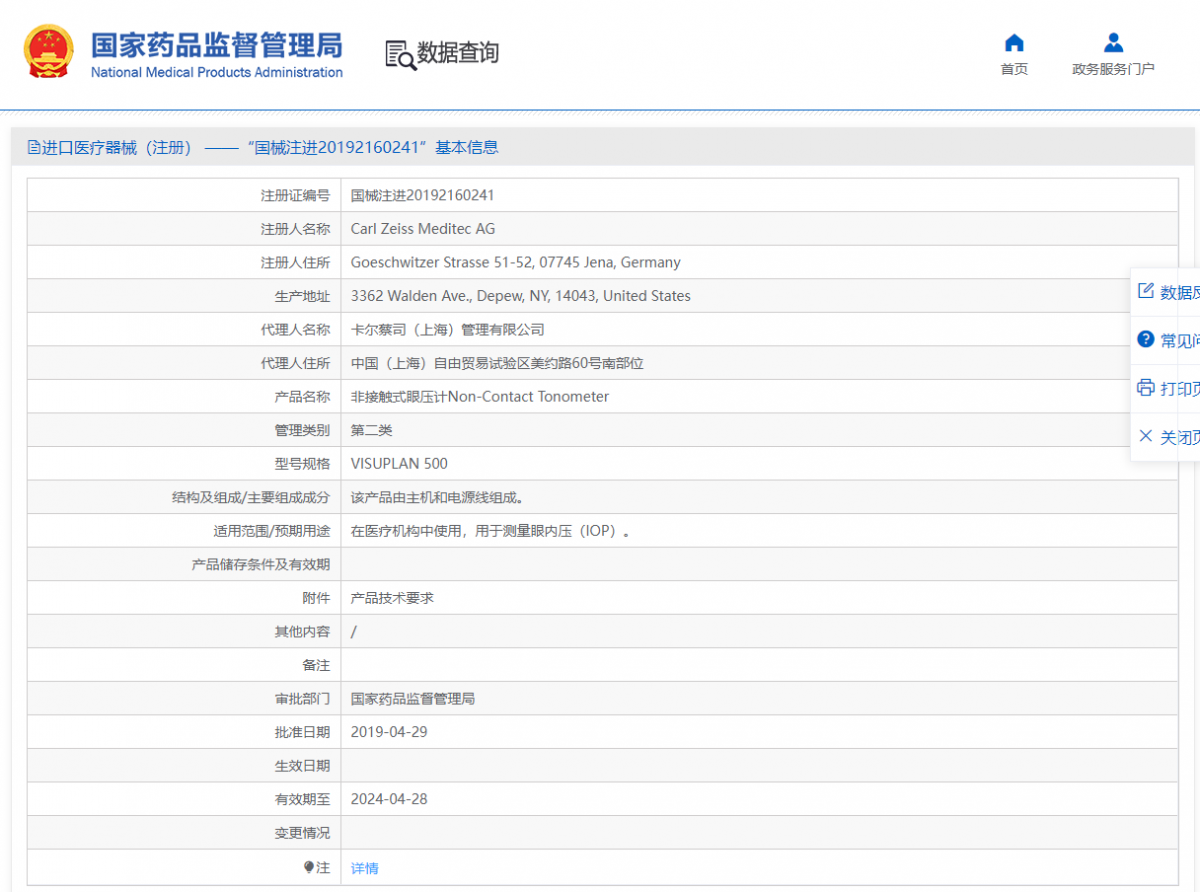This screenshot has width=1200, height=892.
Task: Click the bulb icon beside 注
Action: (x=309, y=868)
